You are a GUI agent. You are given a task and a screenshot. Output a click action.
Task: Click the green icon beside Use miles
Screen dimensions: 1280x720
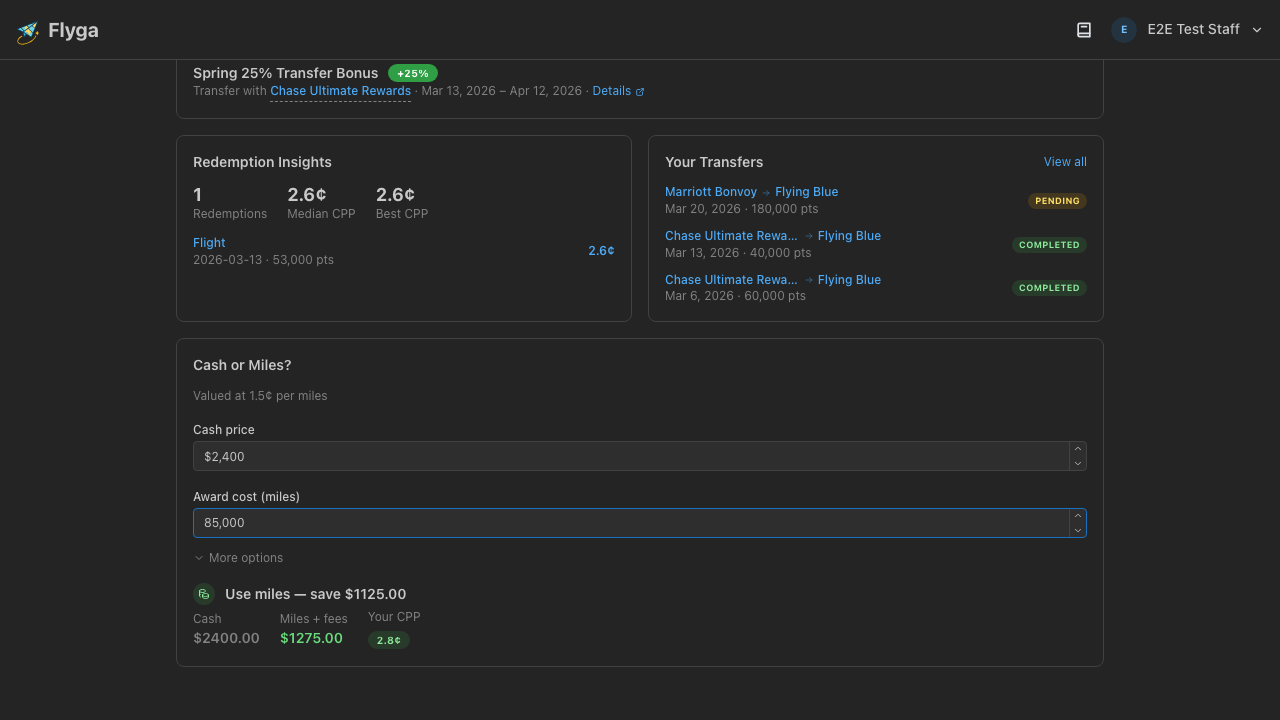(x=204, y=594)
